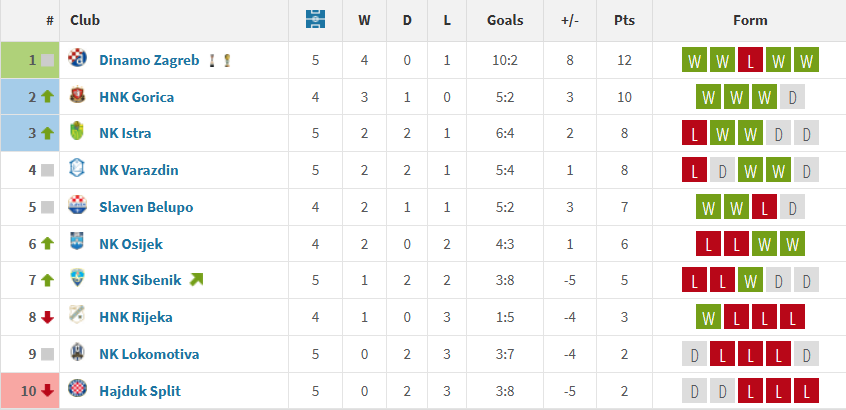This screenshot has width=846, height=410.
Task: Click the Slaven Belupo club crest
Action: tap(78, 205)
